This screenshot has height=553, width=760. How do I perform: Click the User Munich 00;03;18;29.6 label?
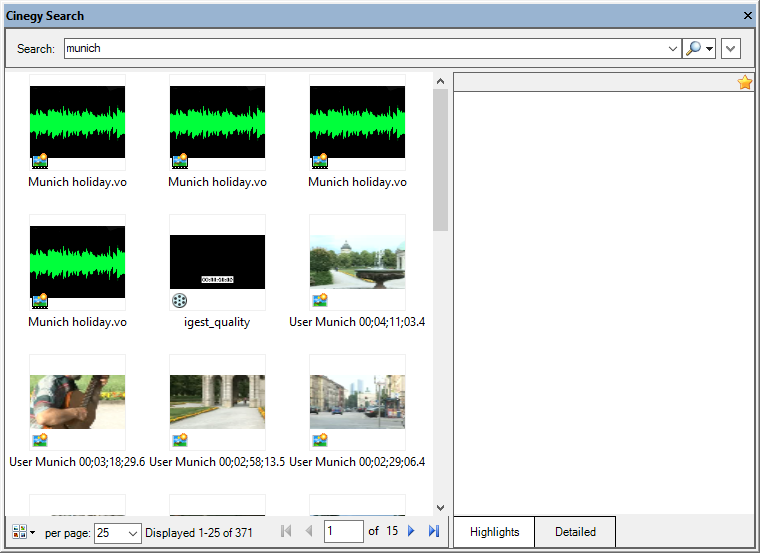click(77, 462)
